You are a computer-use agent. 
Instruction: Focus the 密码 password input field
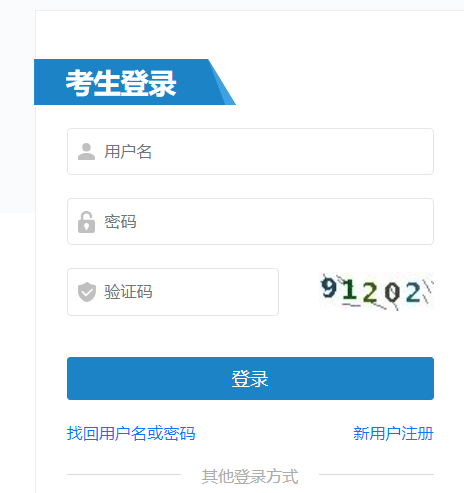click(x=250, y=221)
